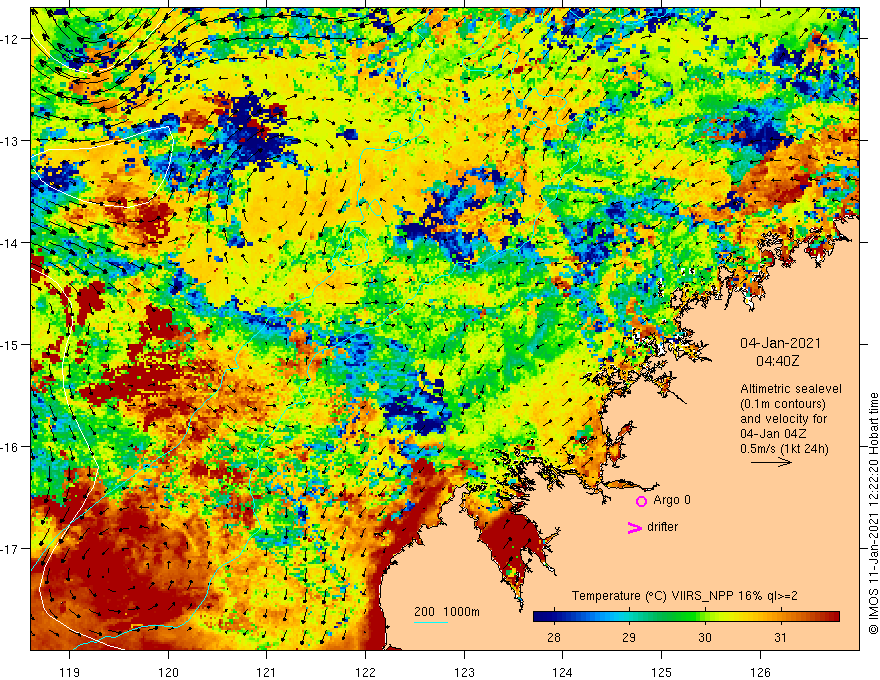This screenshot has height=680, width=880.
Task: Click the 'and velocity for' text
Action: point(783,419)
